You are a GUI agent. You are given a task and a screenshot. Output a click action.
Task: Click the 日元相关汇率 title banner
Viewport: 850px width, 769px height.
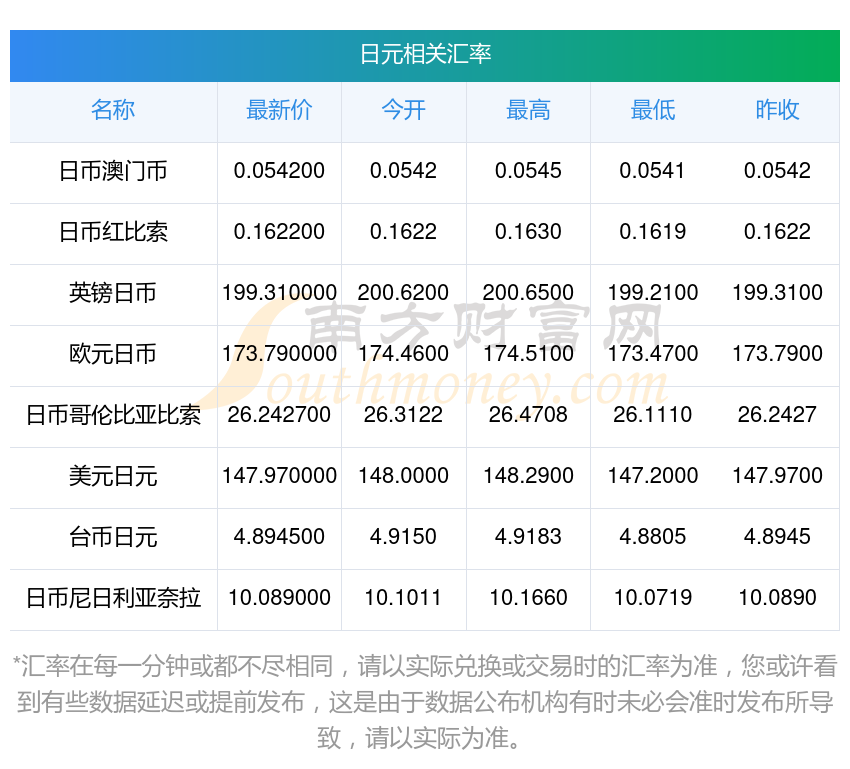[x=425, y=55]
